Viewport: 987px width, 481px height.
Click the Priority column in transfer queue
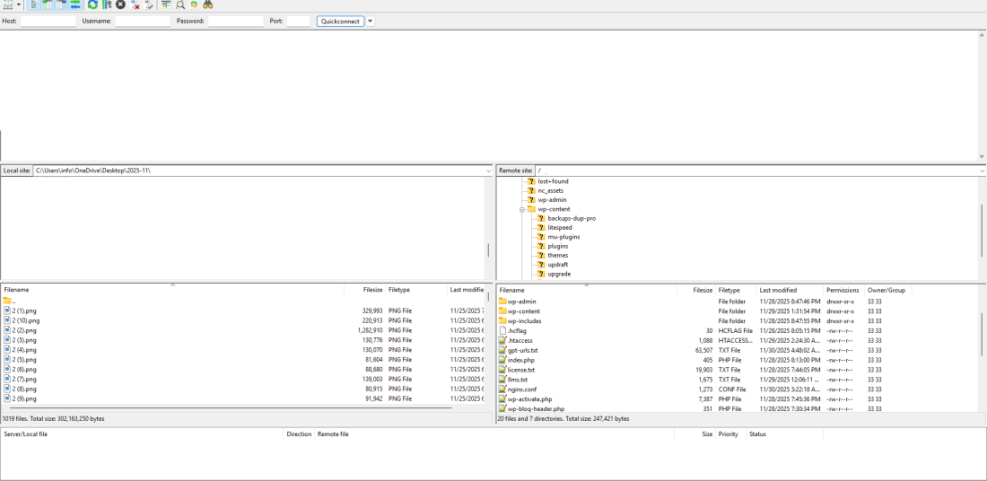click(x=730, y=434)
